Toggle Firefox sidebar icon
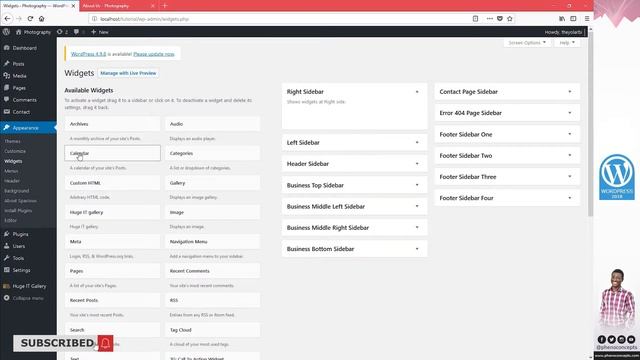 (x=573, y=19)
